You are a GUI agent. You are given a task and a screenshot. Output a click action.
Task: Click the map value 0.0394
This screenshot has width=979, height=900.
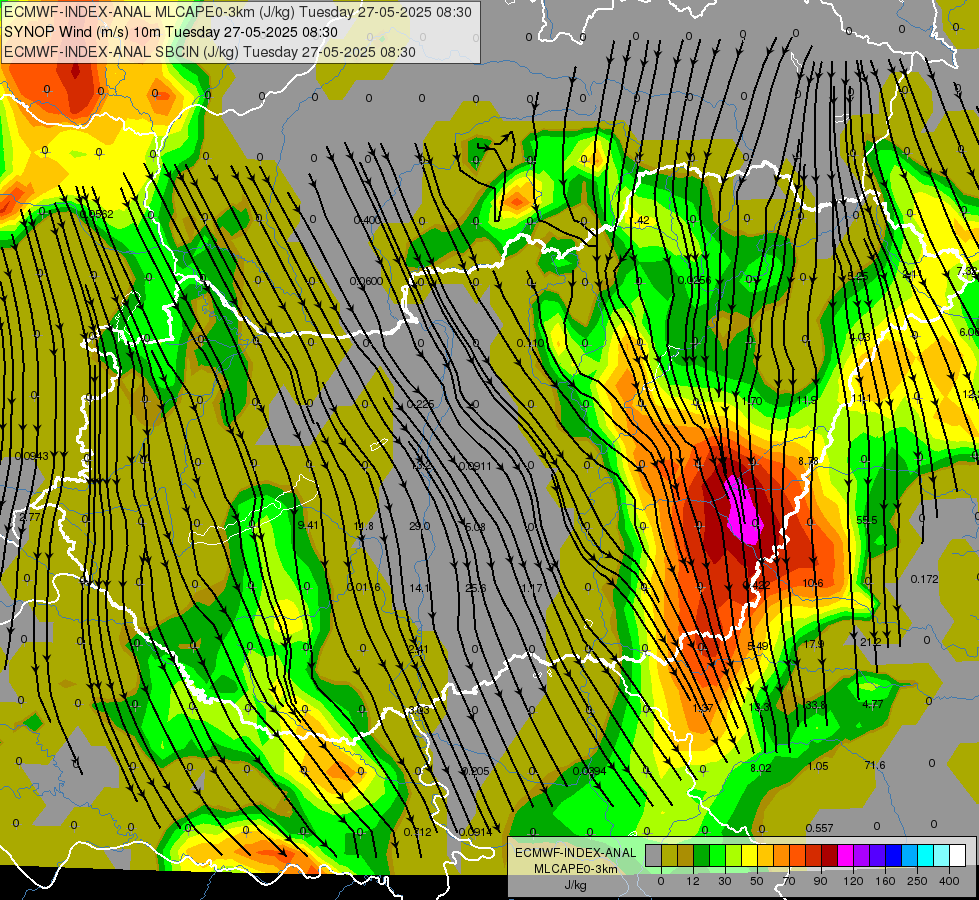[x=589, y=771]
